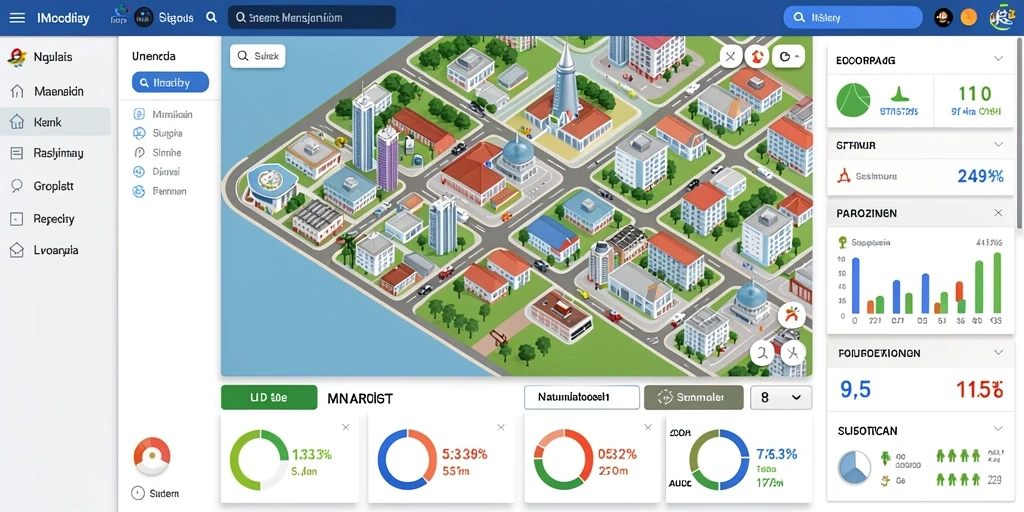Click the Maenaidn home icon in the sidebar

click(x=18, y=91)
